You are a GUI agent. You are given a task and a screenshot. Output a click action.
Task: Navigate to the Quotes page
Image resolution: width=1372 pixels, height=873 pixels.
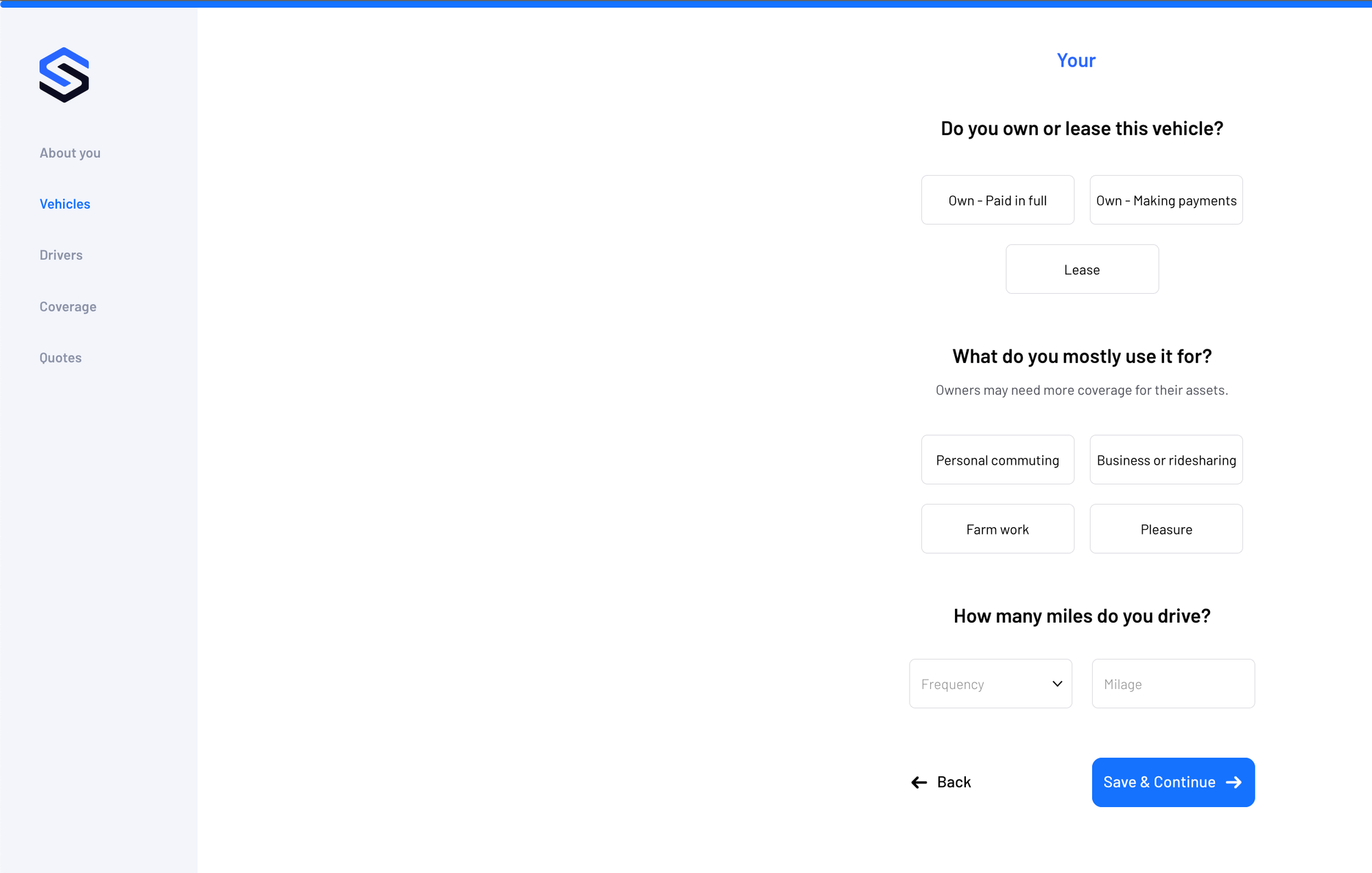tap(60, 357)
